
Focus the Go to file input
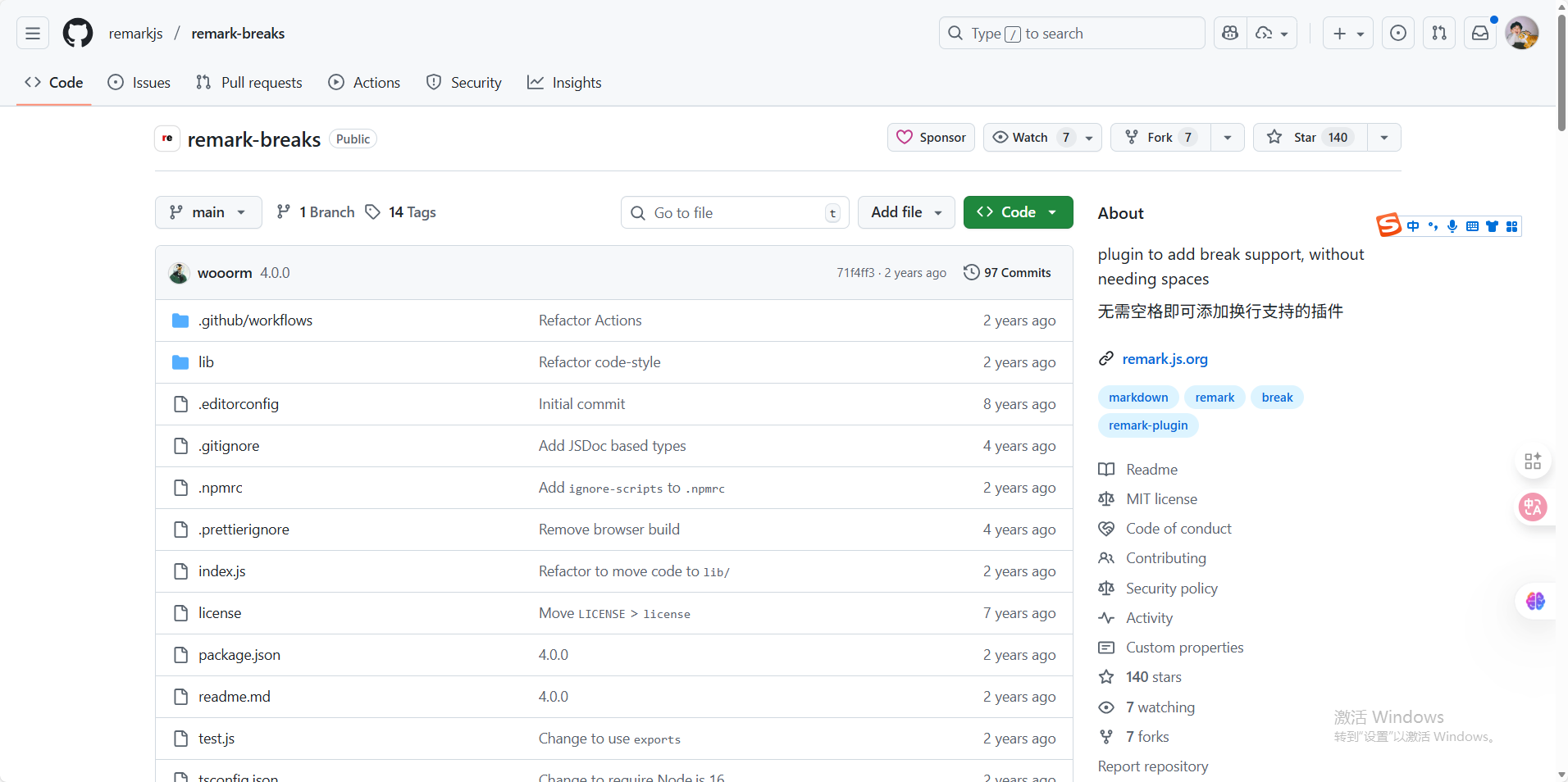(x=734, y=213)
